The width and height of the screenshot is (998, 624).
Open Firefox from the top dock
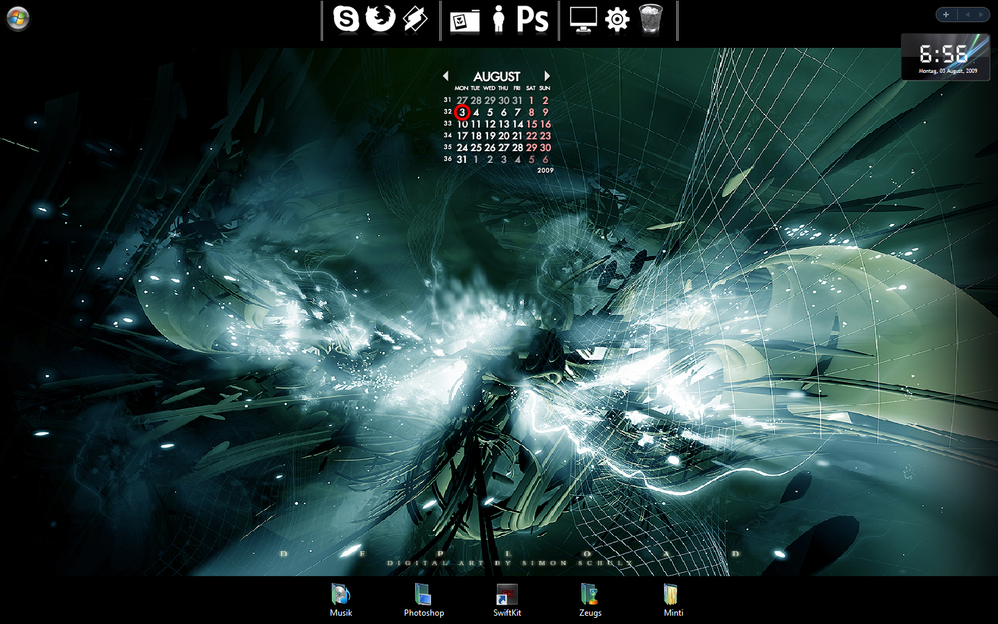381,19
